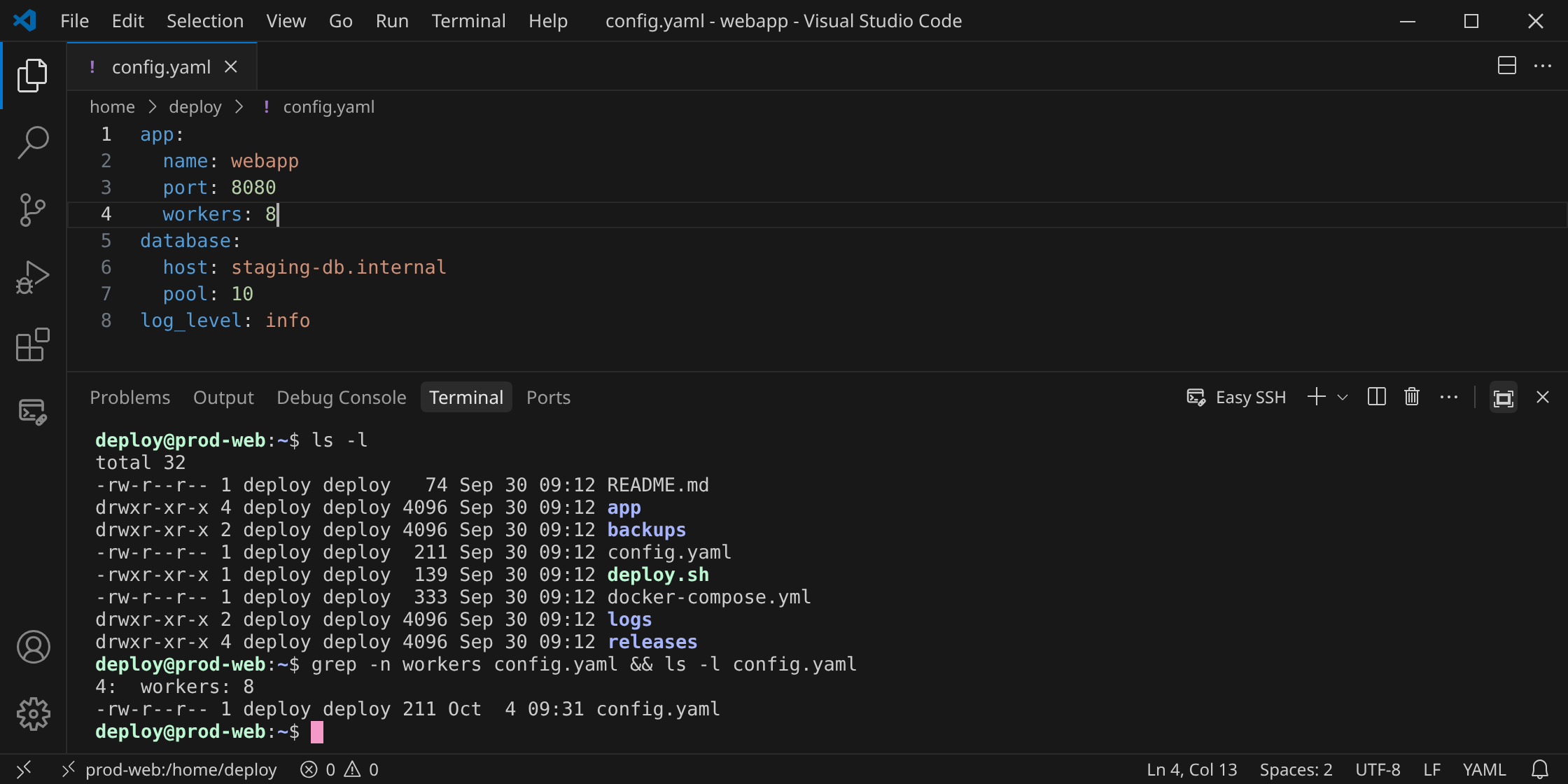The image size is (1568, 784).
Task: Close the config.yaml editor tab
Action: click(x=231, y=66)
